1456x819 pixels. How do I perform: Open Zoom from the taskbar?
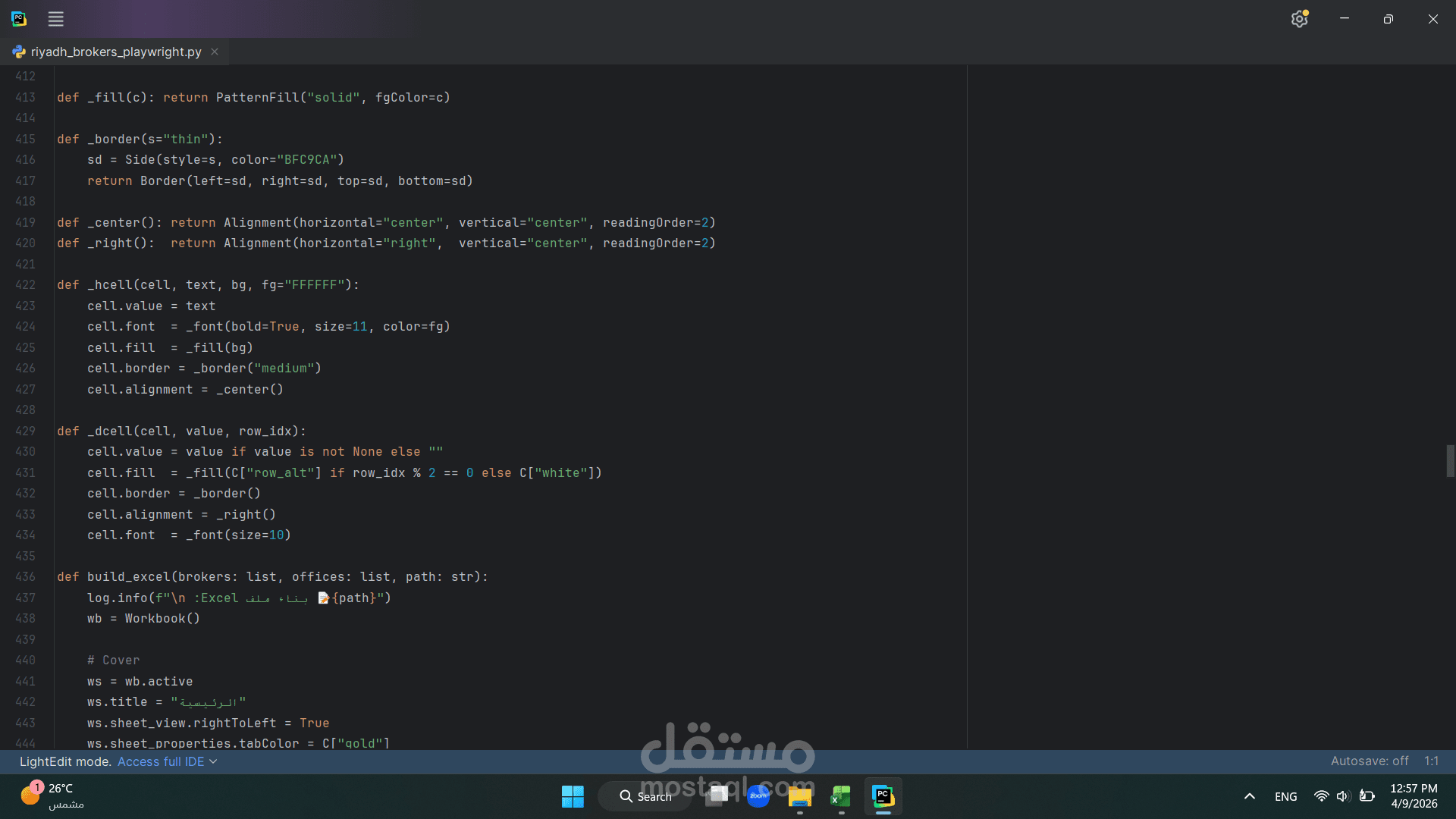758,796
